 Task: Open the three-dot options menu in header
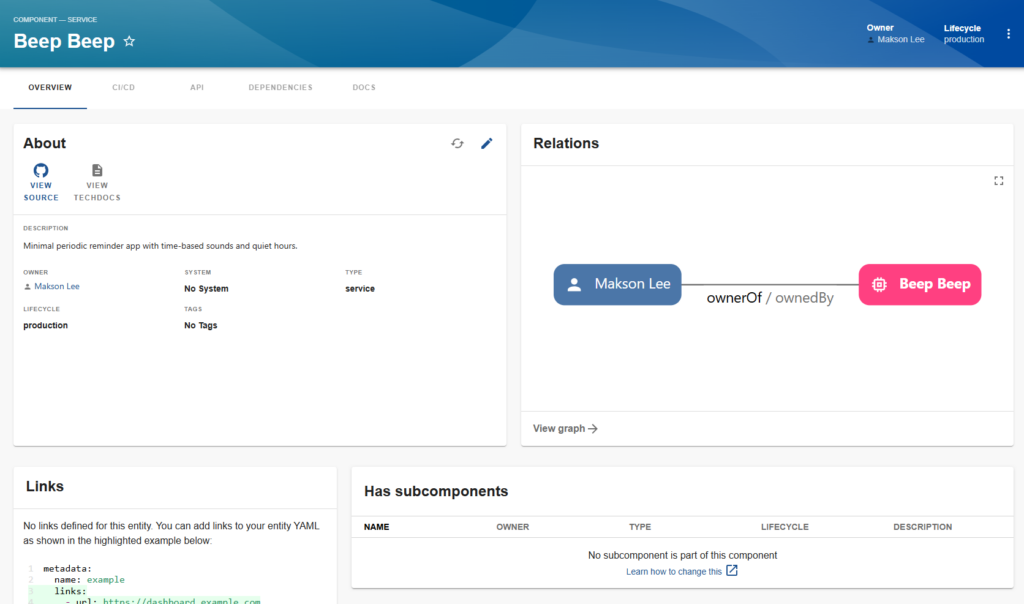click(1008, 34)
